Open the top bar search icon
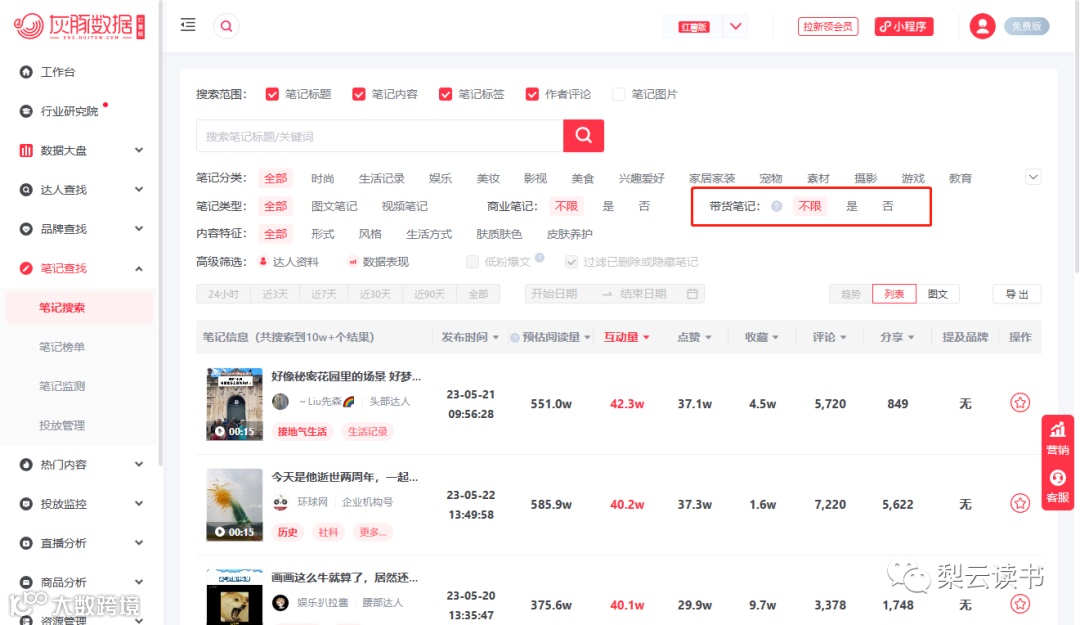 (x=226, y=26)
